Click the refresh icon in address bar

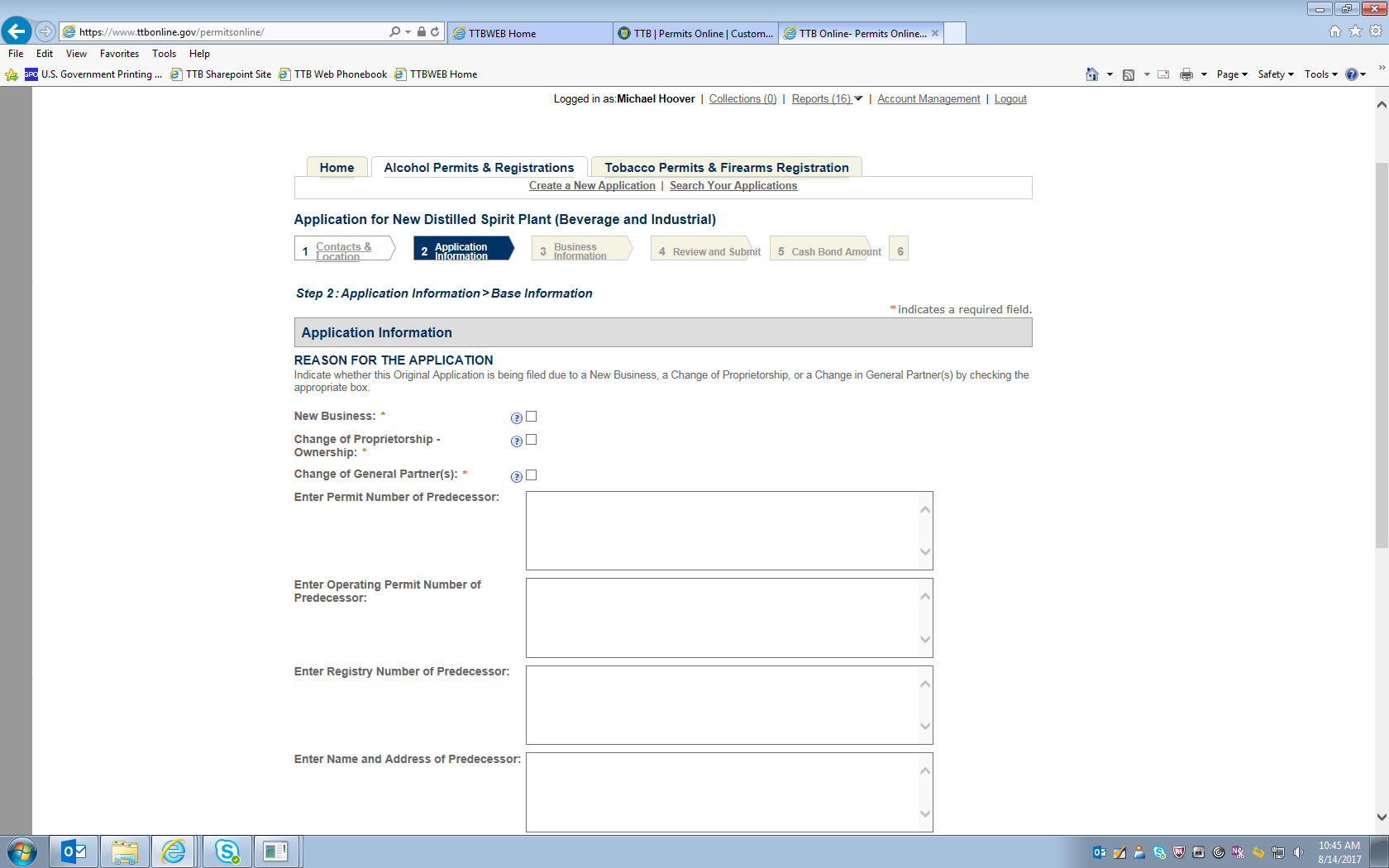point(435,32)
